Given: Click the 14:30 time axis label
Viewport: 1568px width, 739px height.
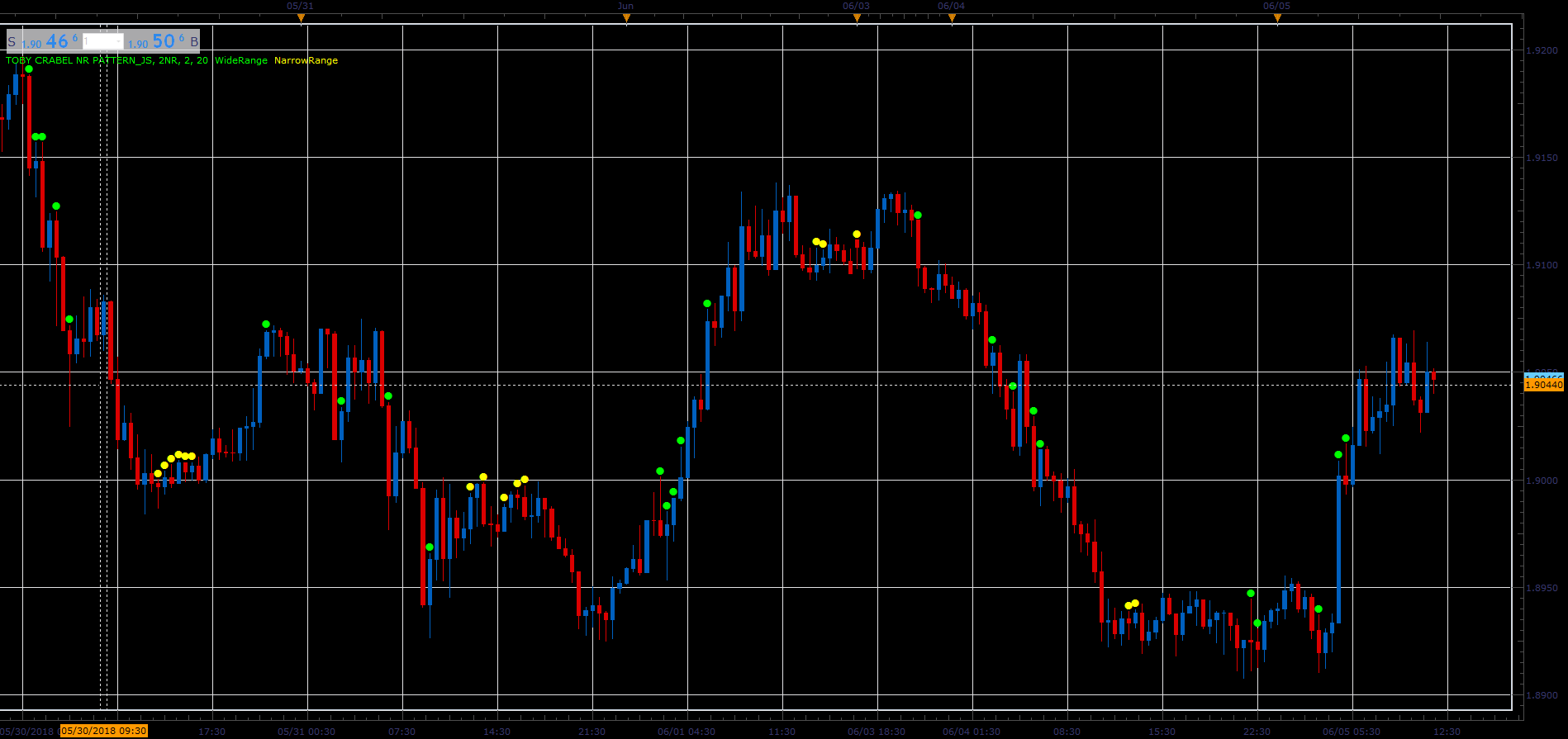Looking at the screenshot, I should [x=497, y=732].
